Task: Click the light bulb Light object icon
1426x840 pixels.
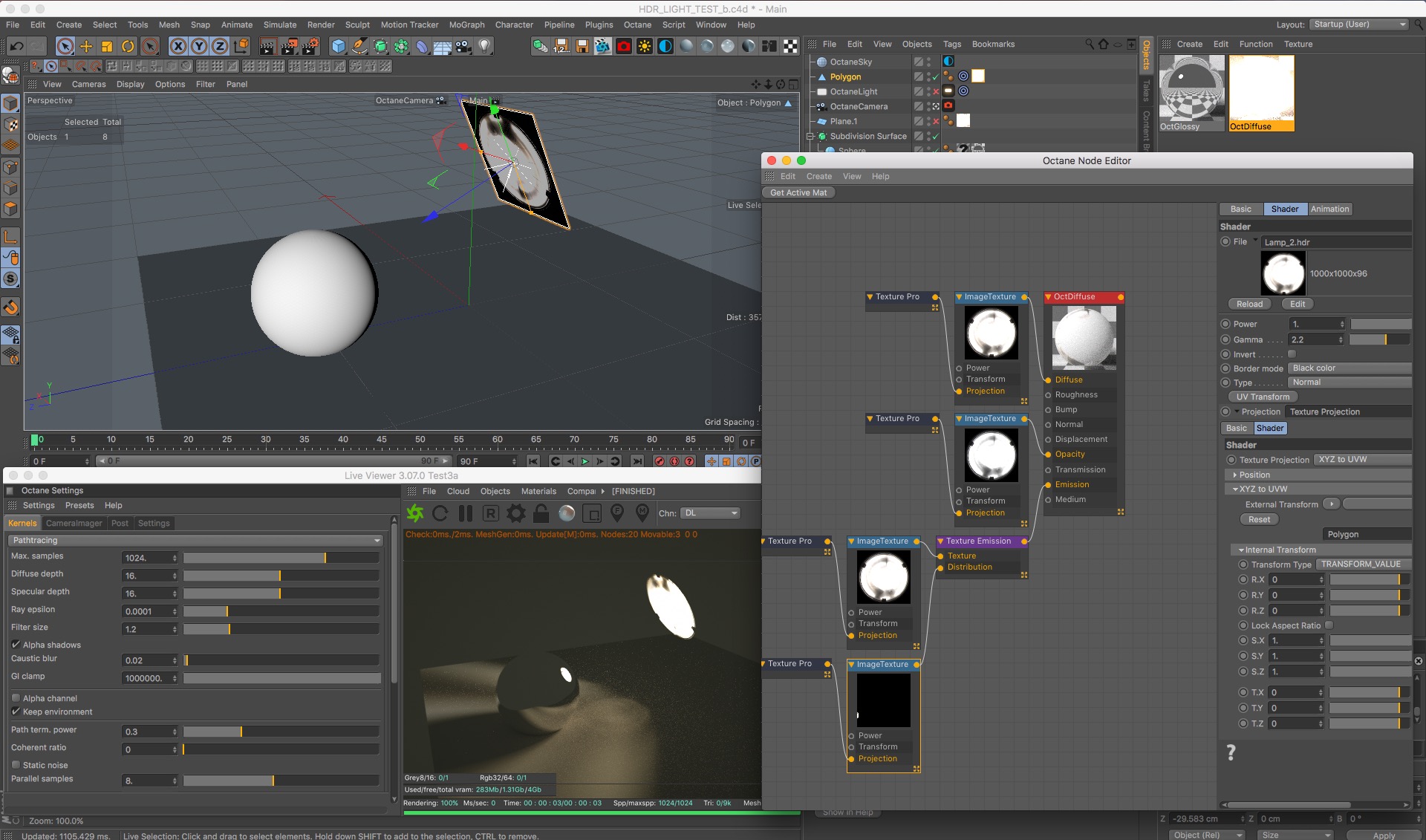Action: (484, 47)
